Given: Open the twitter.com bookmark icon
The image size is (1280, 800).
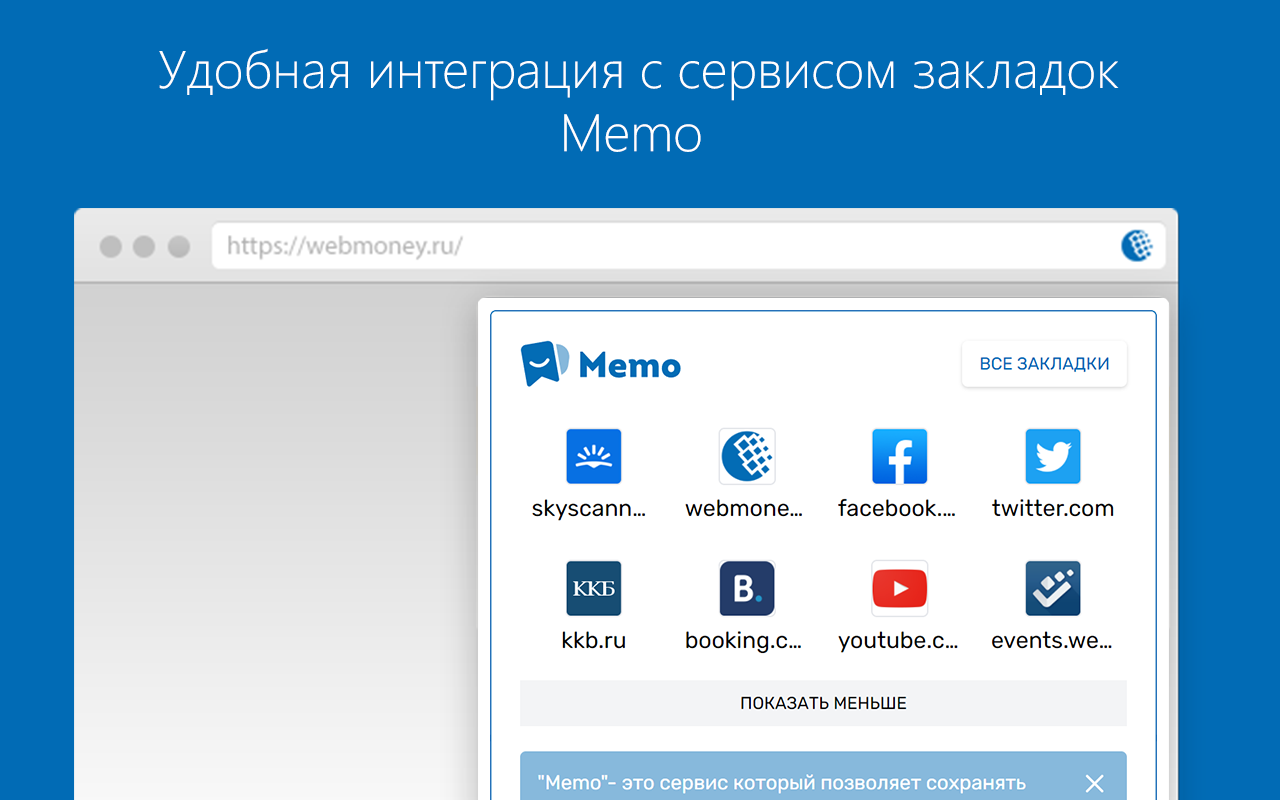Looking at the screenshot, I should pyautogui.click(x=1052, y=456).
